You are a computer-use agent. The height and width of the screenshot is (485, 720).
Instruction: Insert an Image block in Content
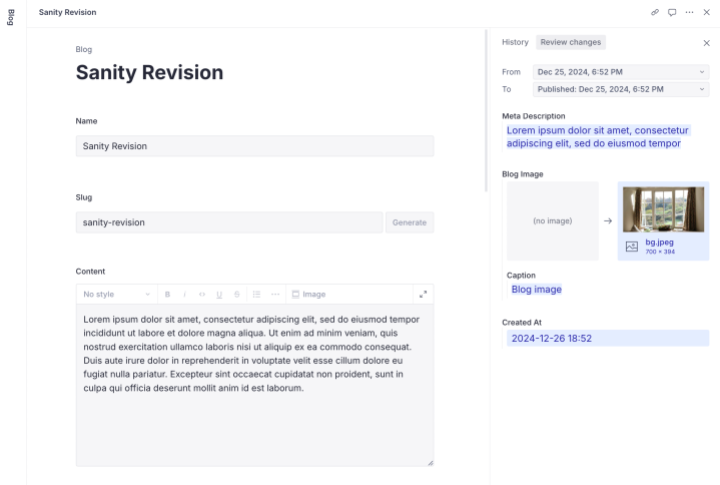point(308,294)
